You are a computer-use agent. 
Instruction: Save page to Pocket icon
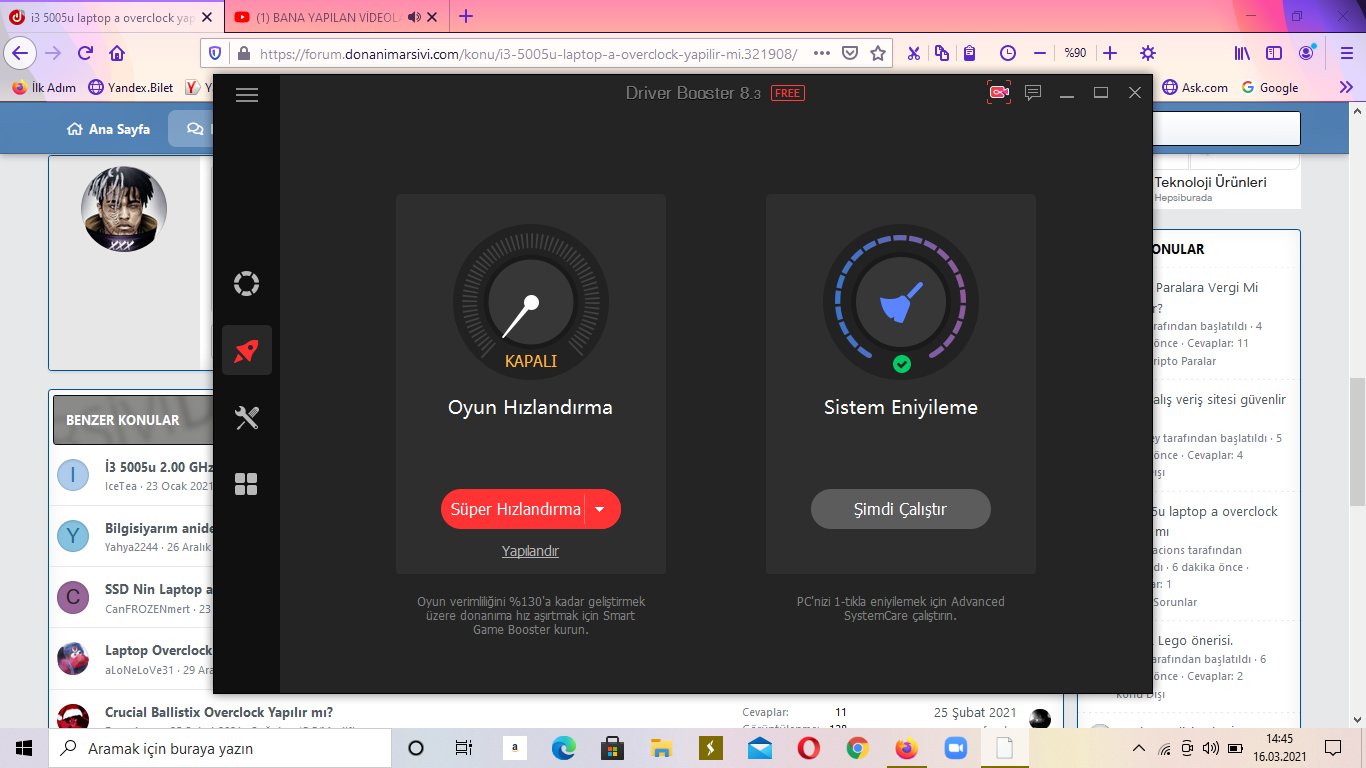tap(849, 53)
